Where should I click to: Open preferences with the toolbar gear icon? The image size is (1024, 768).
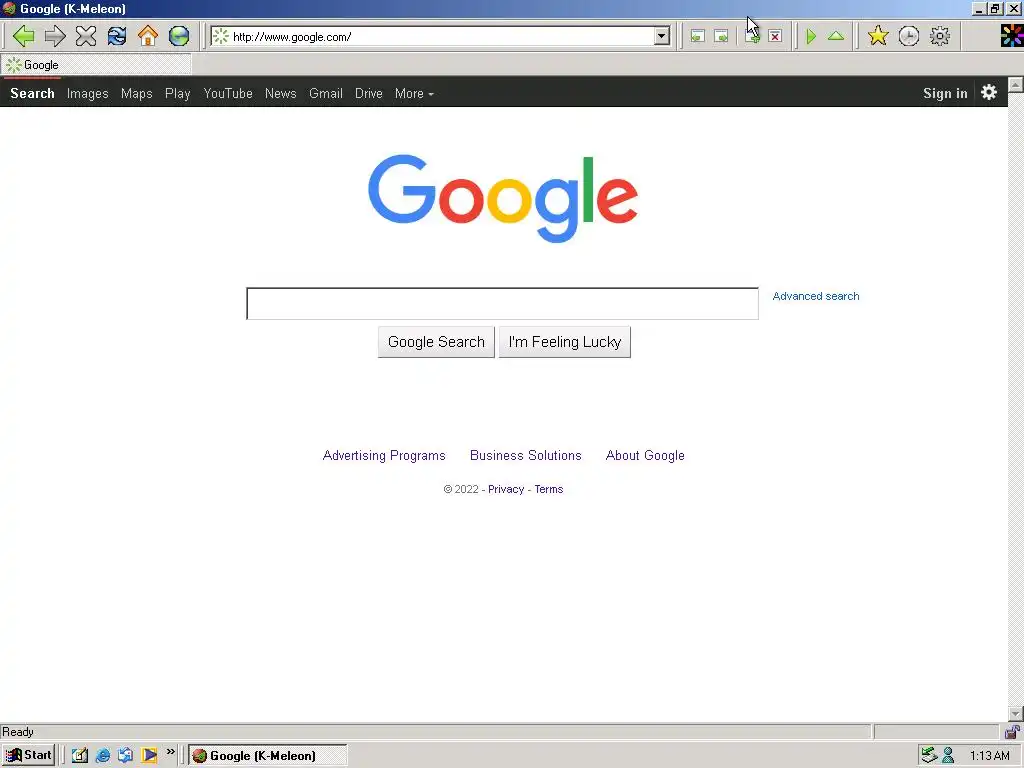pos(940,36)
